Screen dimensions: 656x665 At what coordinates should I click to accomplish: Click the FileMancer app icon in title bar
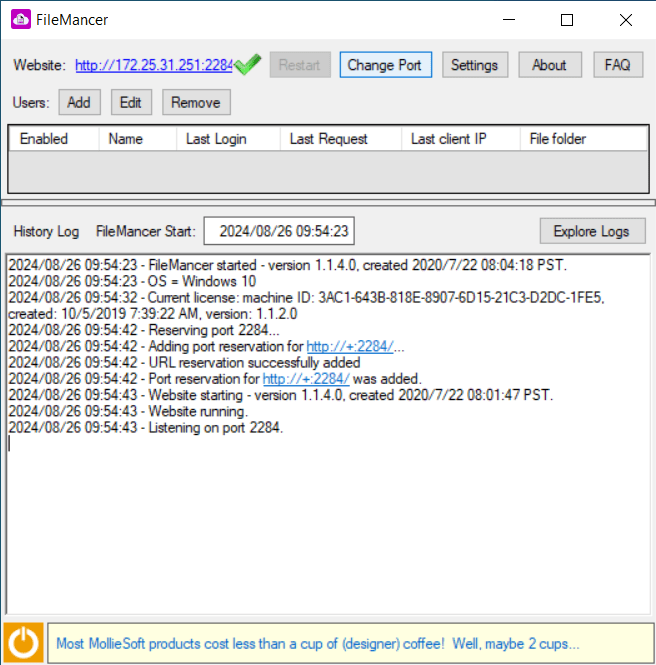(21, 20)
